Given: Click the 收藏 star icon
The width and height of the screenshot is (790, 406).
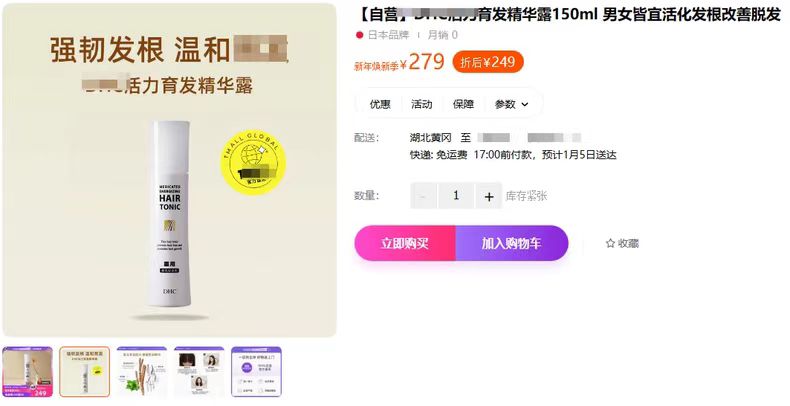Looking at the screenshot, I should pos(610,243).
